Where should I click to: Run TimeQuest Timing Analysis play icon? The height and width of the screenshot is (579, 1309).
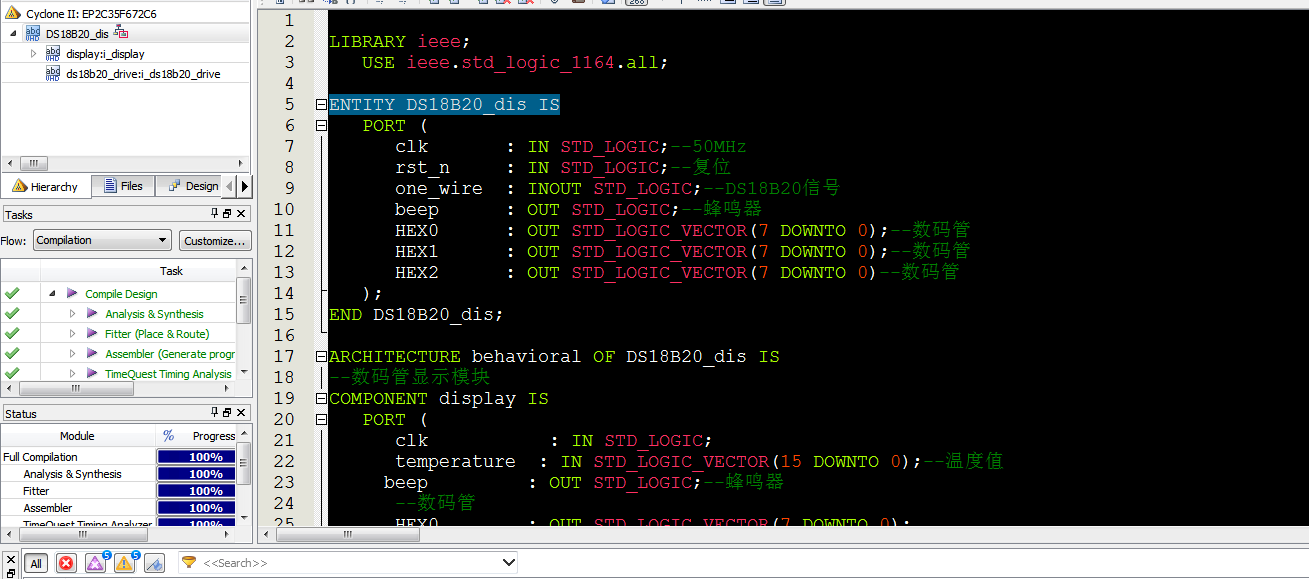coord(92,374)
